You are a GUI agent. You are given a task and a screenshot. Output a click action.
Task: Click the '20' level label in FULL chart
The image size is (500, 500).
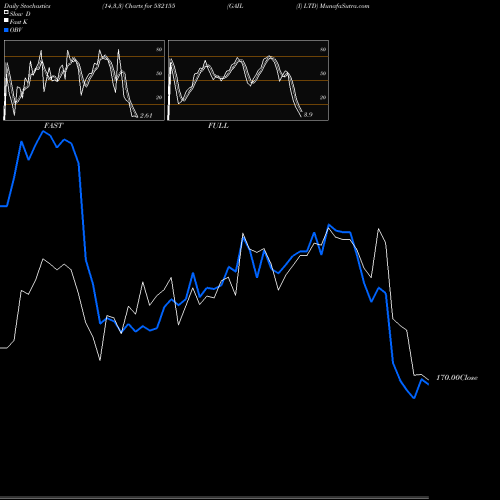pos(323,98)
